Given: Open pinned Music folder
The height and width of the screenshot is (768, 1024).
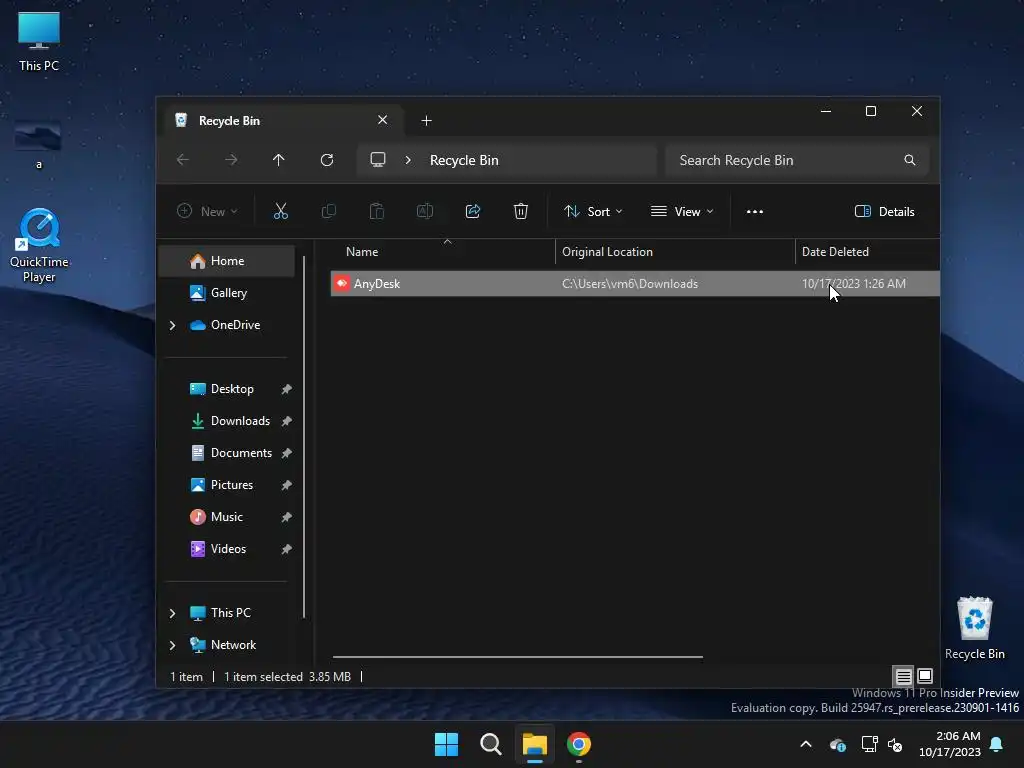Looking at the screenshot, I should (x=226, y=517).
